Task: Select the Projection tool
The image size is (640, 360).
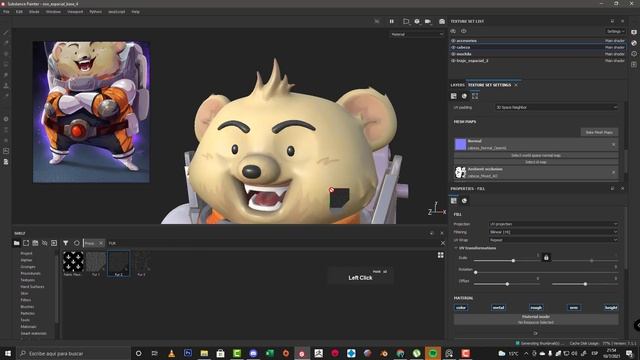Action: click(x=6, y=53)
